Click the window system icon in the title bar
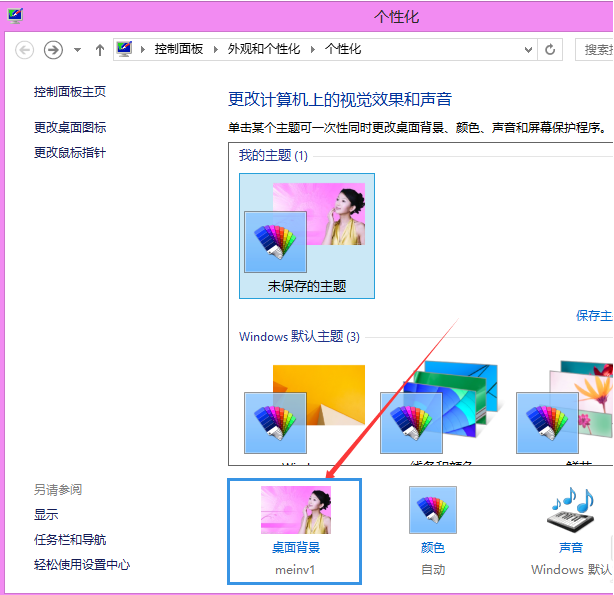The height and width of the screenshot is (595, 614). point(14,14)
